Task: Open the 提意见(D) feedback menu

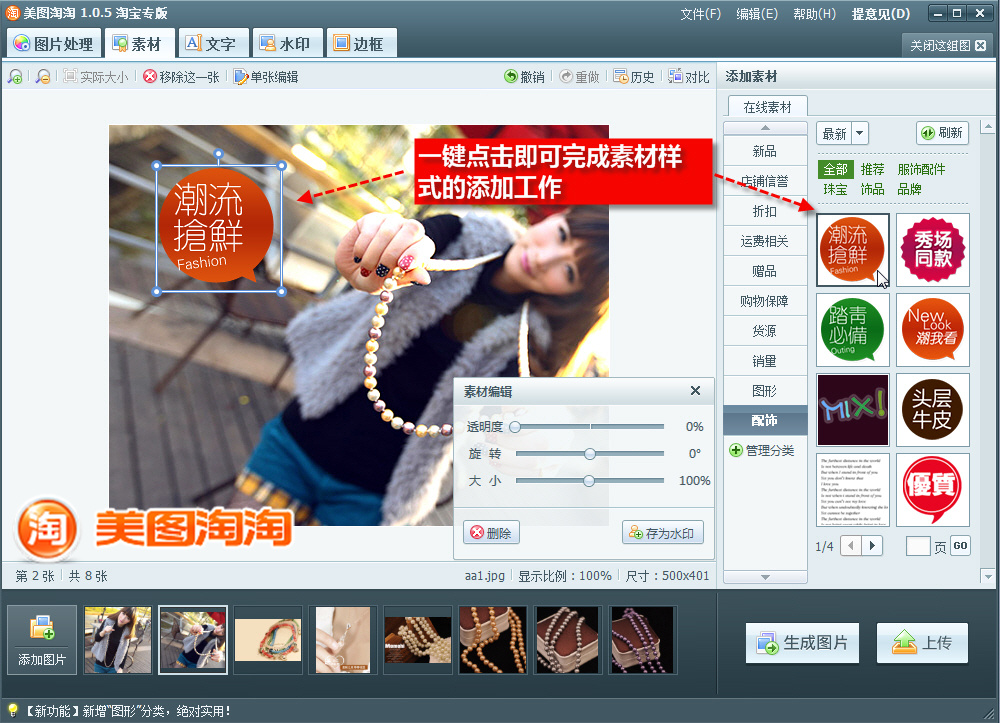Action: (881, 14)
